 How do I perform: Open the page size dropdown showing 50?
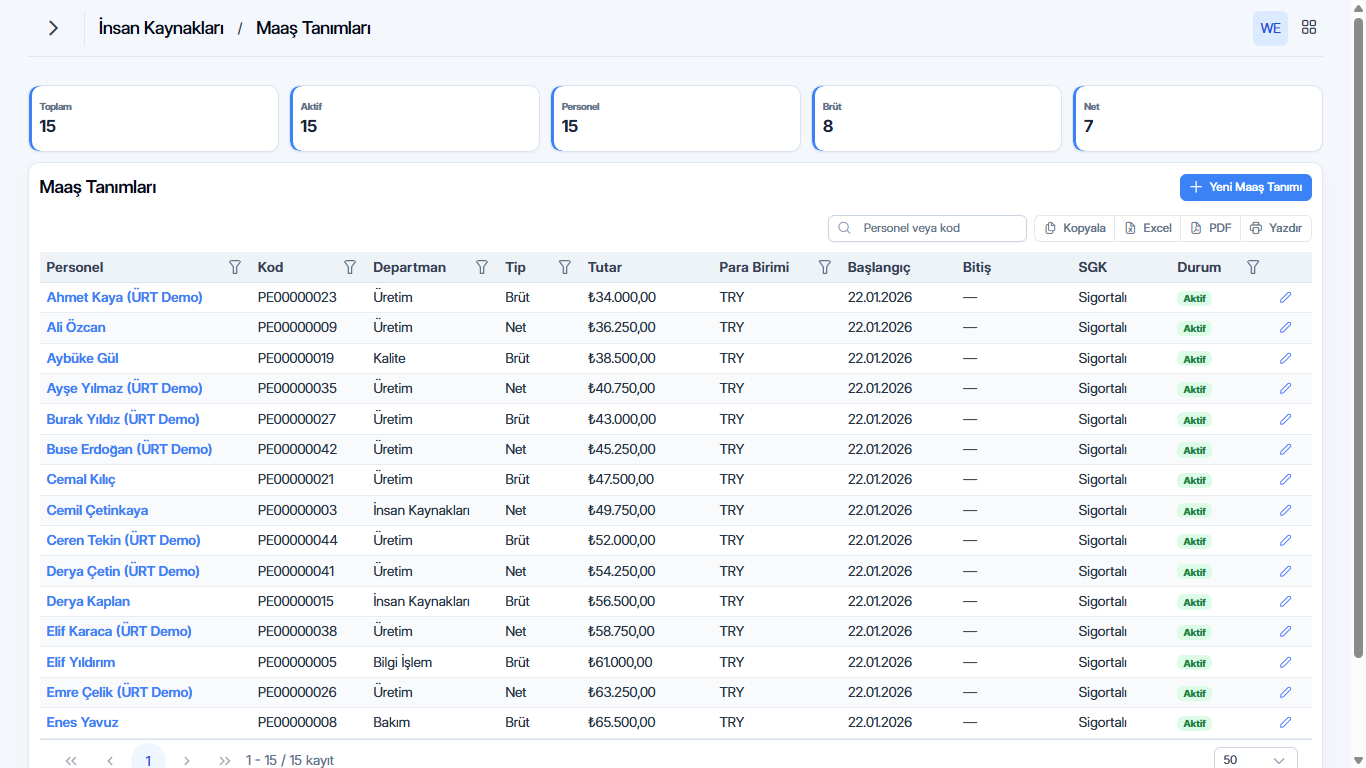click(1256, 760)
